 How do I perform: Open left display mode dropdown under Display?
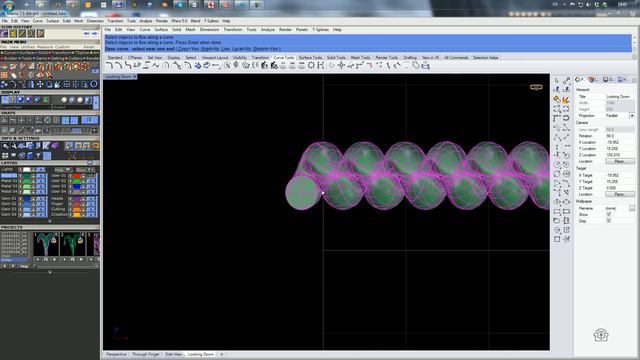pyautogui.click(x=25, y=107)
